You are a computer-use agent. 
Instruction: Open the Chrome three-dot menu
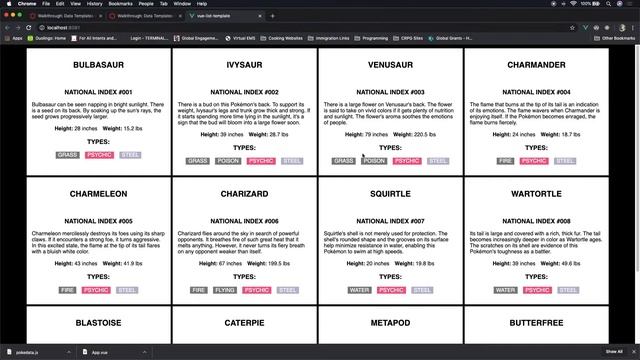click(633, 28)
